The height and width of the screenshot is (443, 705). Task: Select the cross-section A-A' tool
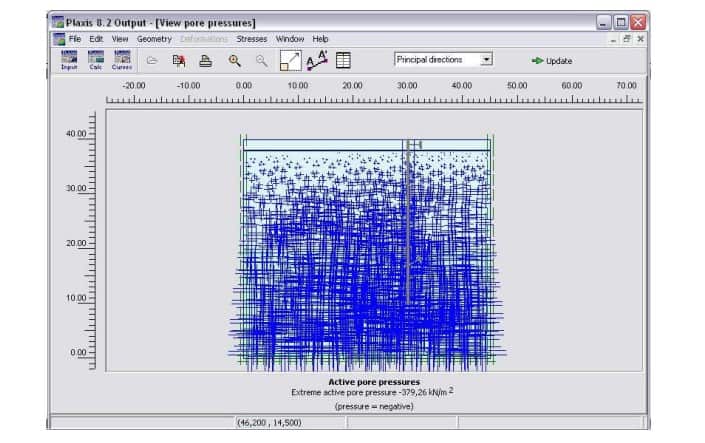click(317, 61)
